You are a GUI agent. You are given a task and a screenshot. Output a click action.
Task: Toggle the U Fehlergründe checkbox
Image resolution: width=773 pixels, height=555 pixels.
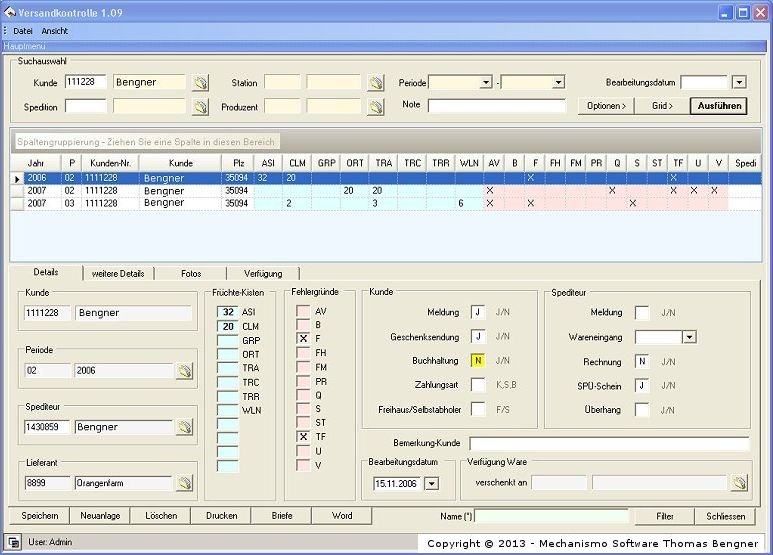pyautogui.click(x=303, y=451)
